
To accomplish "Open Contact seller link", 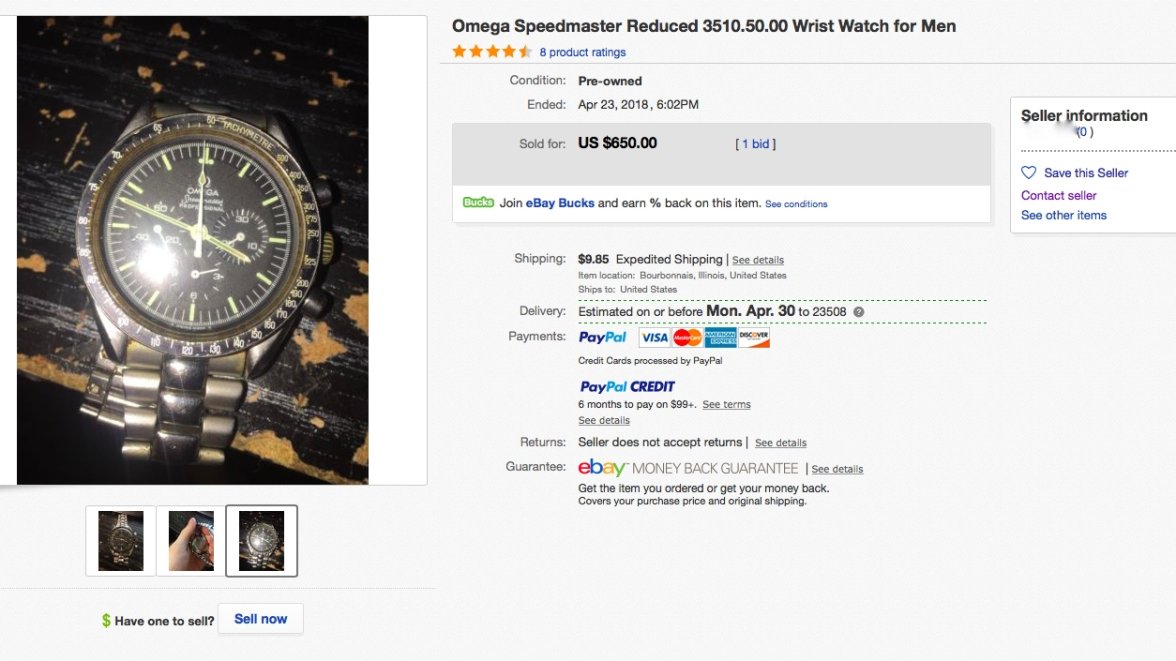I will [1058, 196].
